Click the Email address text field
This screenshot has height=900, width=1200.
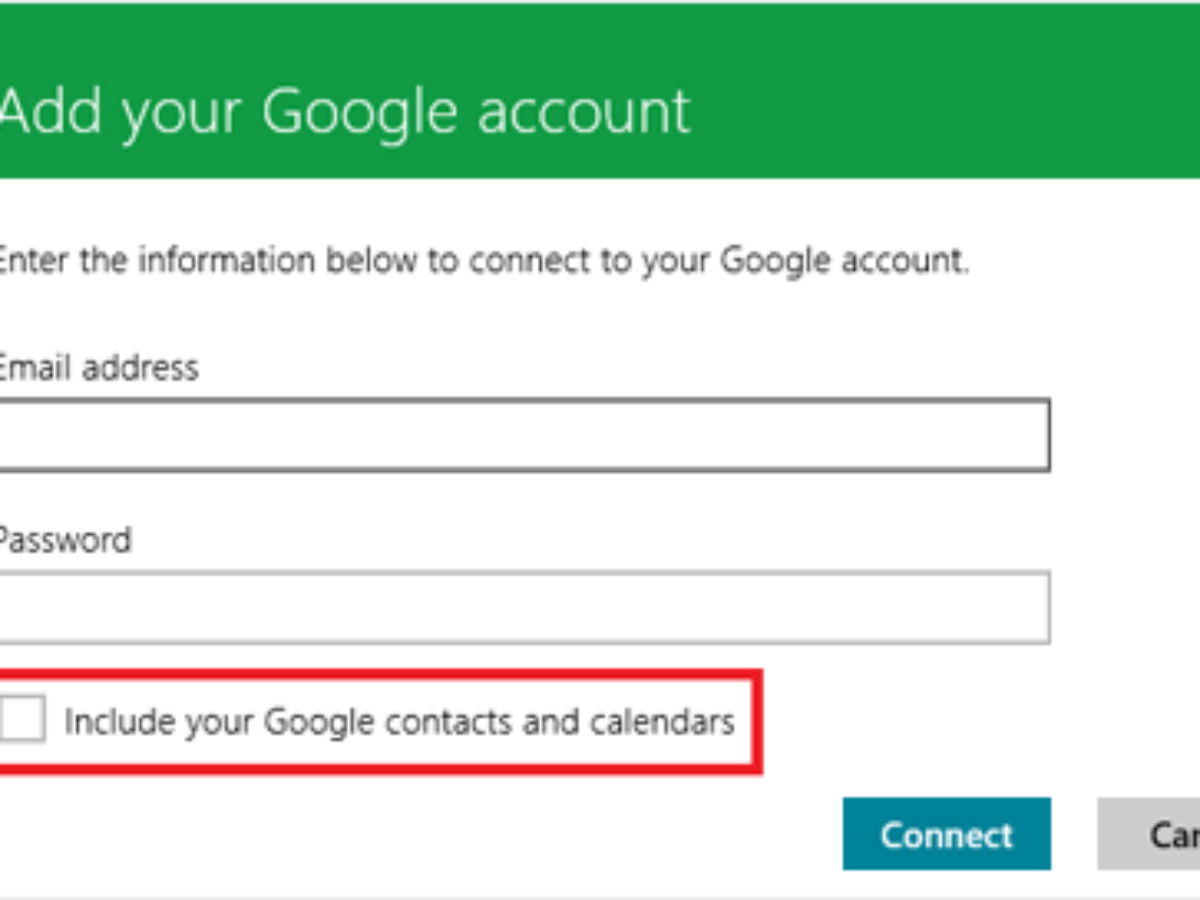[x=522, y=435]
